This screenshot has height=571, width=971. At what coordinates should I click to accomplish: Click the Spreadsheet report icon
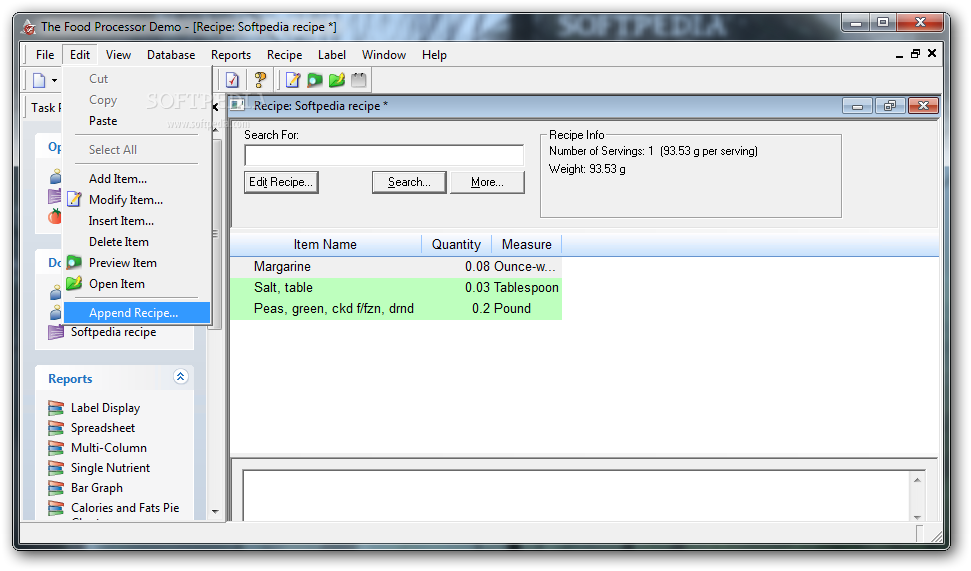56,427
